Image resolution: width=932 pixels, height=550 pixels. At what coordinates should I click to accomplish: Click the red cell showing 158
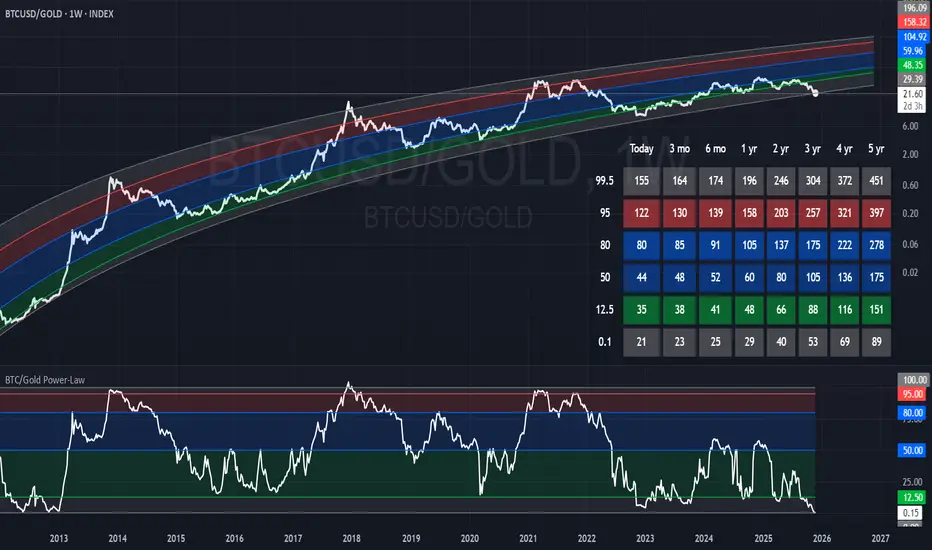pos(749,213)
